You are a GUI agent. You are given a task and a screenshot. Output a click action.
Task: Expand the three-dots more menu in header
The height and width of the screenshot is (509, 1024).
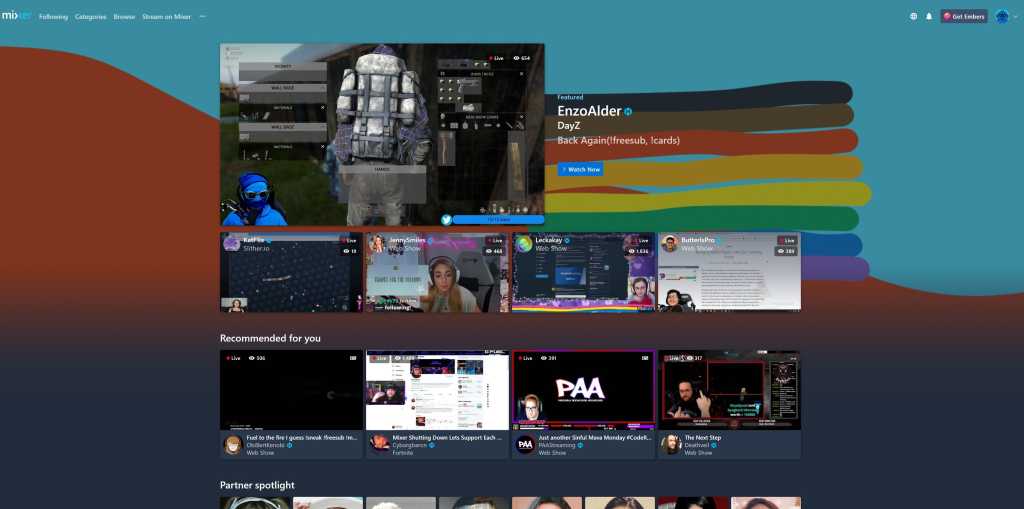point(202,17)
